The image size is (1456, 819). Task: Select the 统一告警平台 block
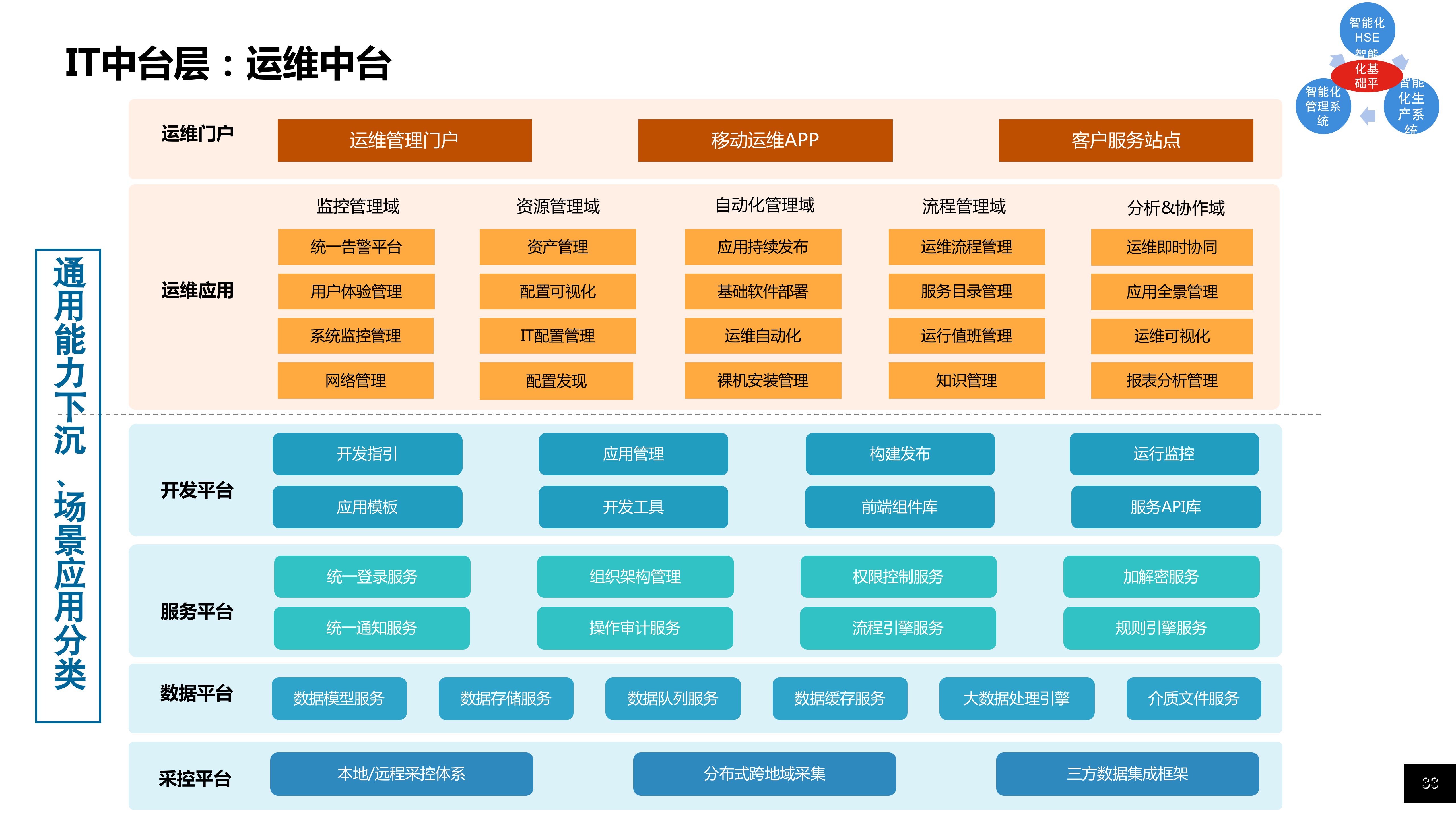tap(356, 247)
